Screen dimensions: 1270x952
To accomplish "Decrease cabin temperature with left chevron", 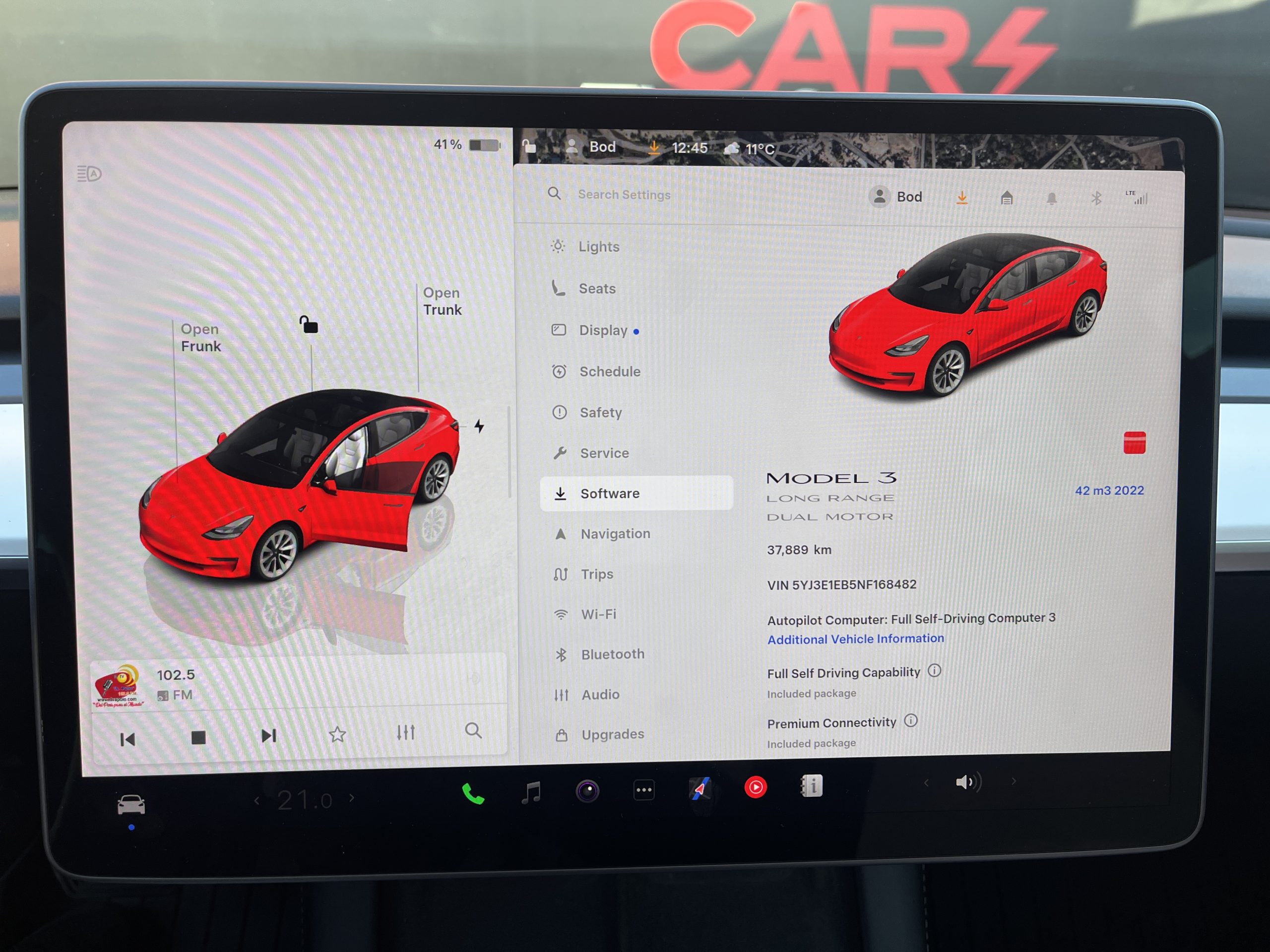I will point(257,800).
